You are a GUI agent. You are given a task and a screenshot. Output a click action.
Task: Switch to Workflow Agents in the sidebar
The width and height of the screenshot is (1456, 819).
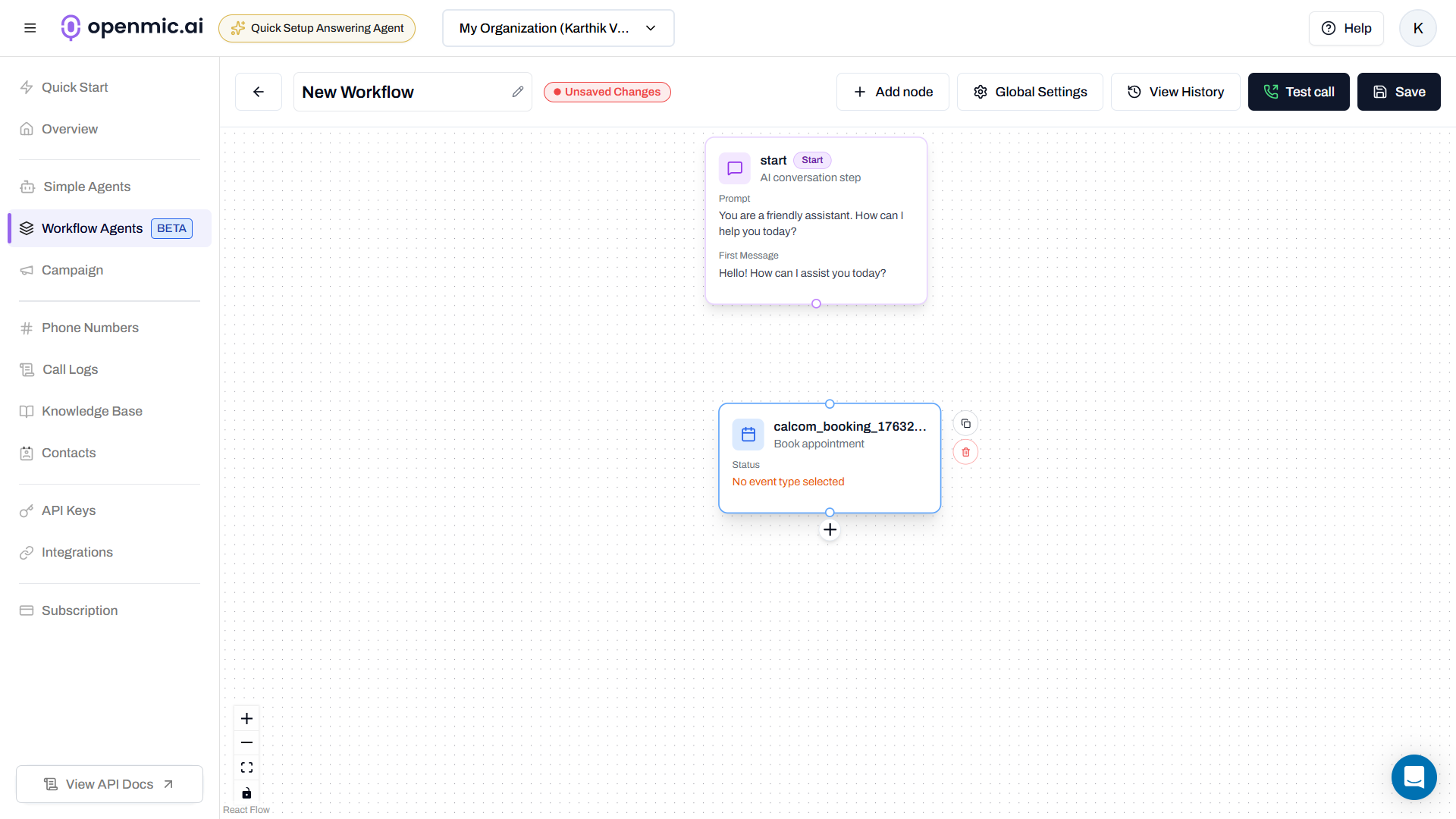(92, 227)
